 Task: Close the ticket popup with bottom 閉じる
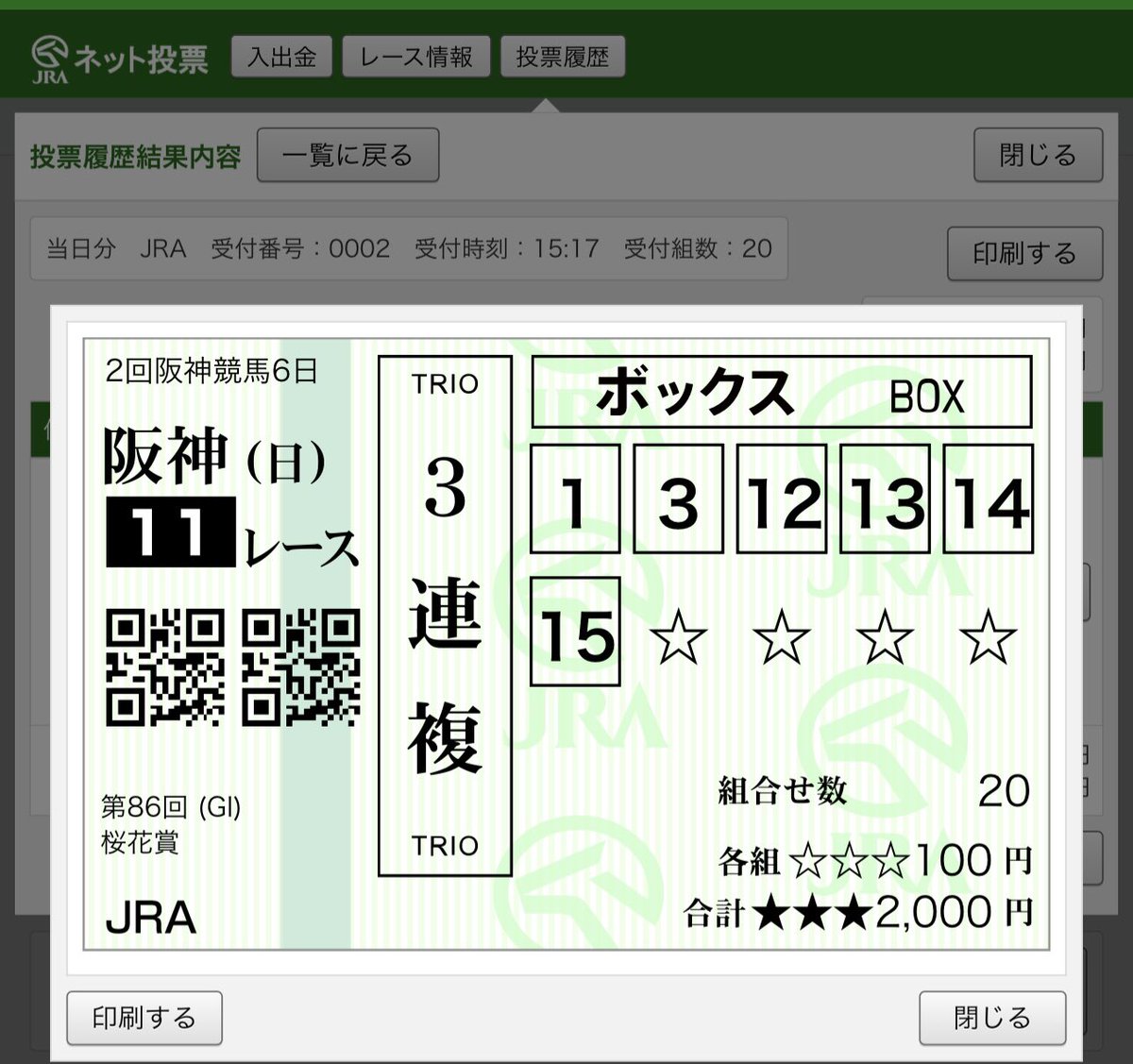coord(992,1018)
